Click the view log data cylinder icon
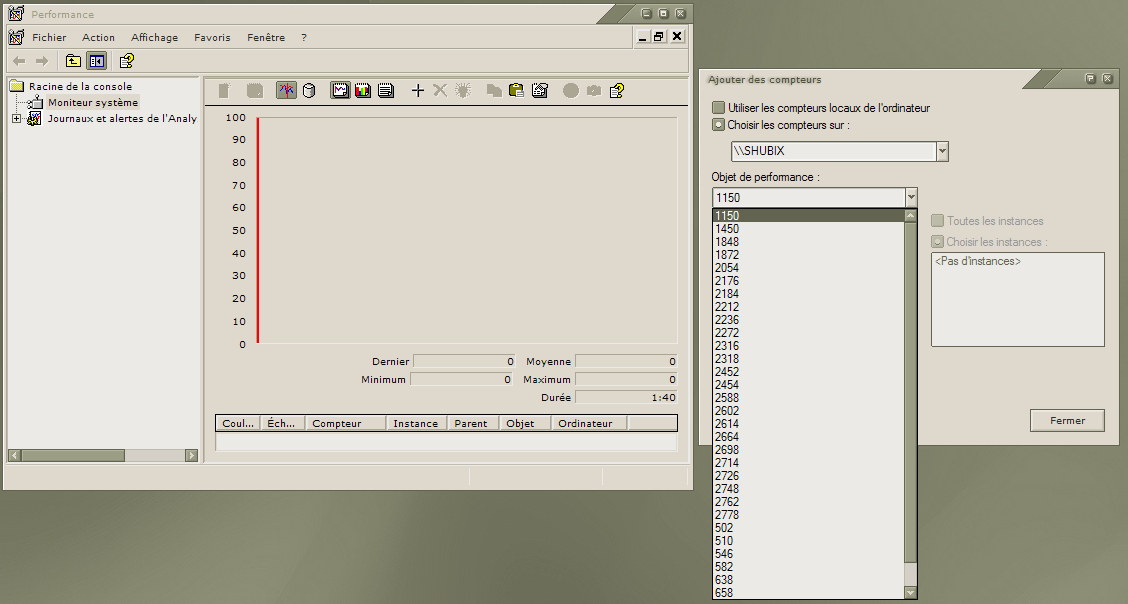Image resolution: width=1128 pixels, height=604 pixels. point(309,91)
